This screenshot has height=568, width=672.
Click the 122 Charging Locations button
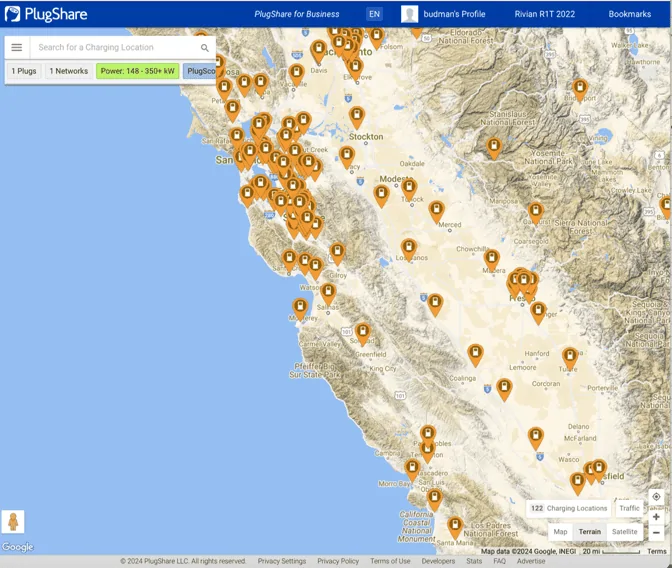(569, 508)
